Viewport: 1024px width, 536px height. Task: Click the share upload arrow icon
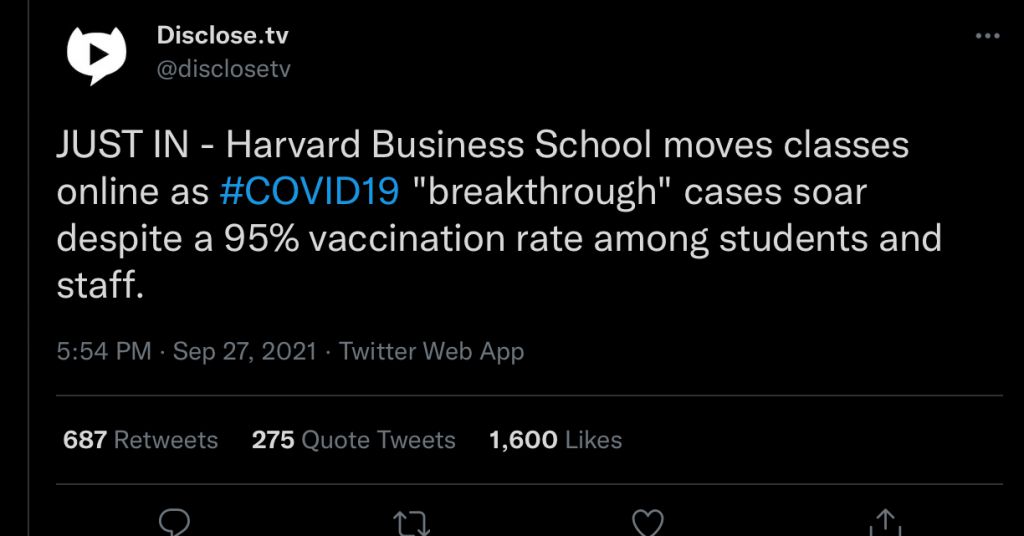pyautogui.click(x=886, y=523)
